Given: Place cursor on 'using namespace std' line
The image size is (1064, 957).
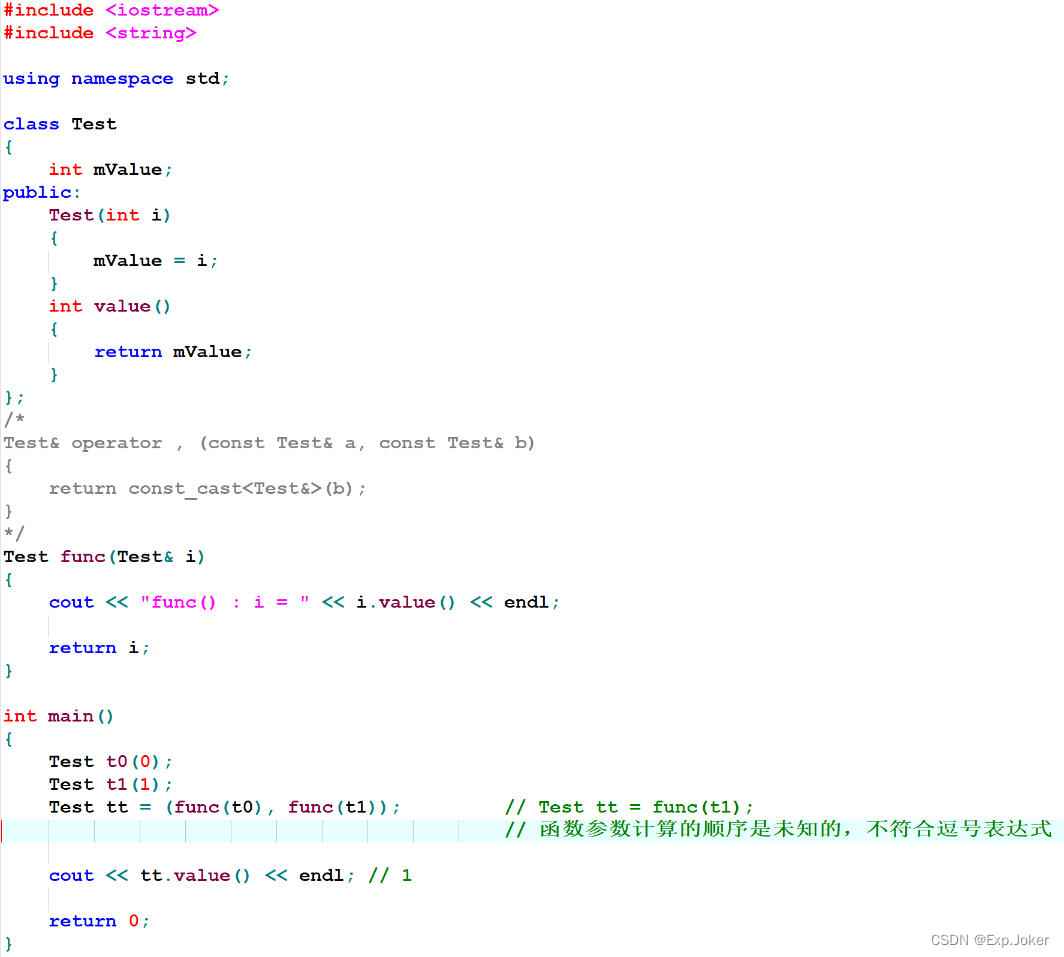Looking at the screenshot, I should coord(116,78).
